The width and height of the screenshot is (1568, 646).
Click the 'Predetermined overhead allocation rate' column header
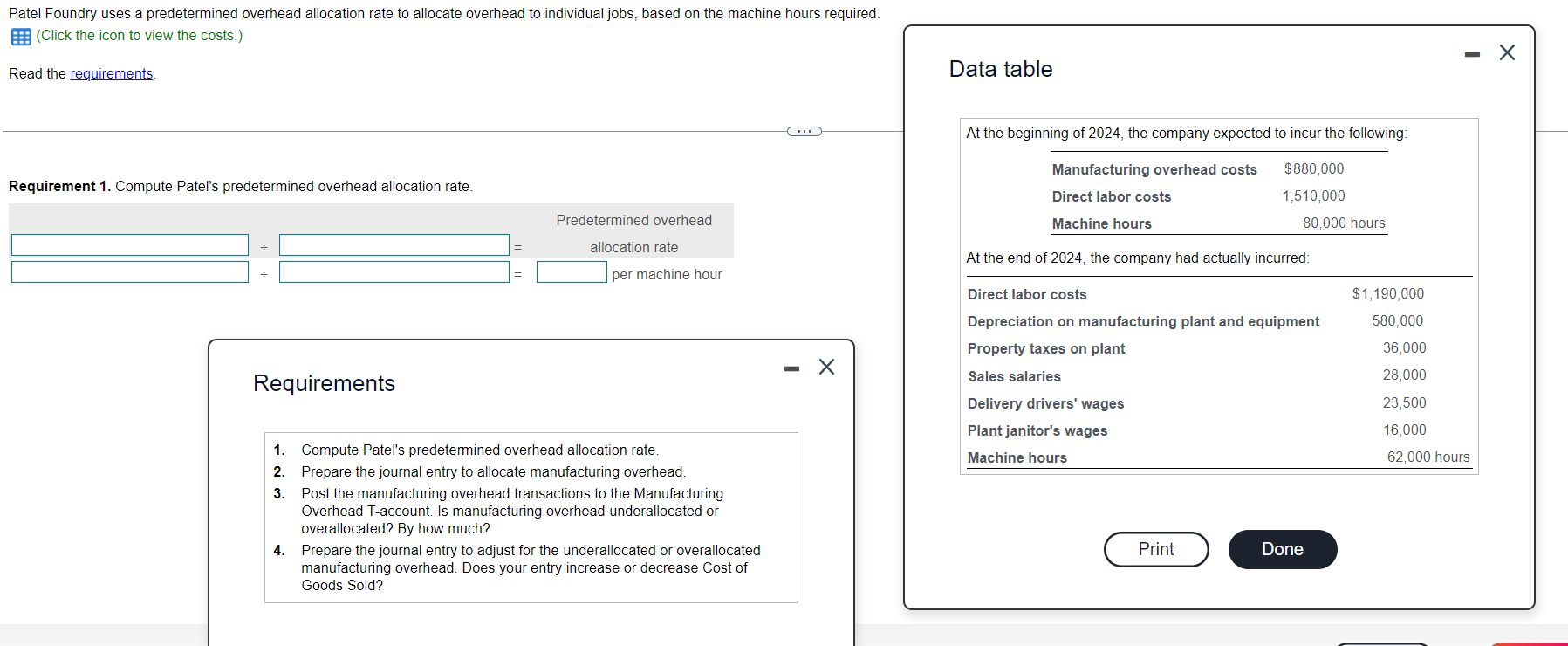click(x=634, y=234)
